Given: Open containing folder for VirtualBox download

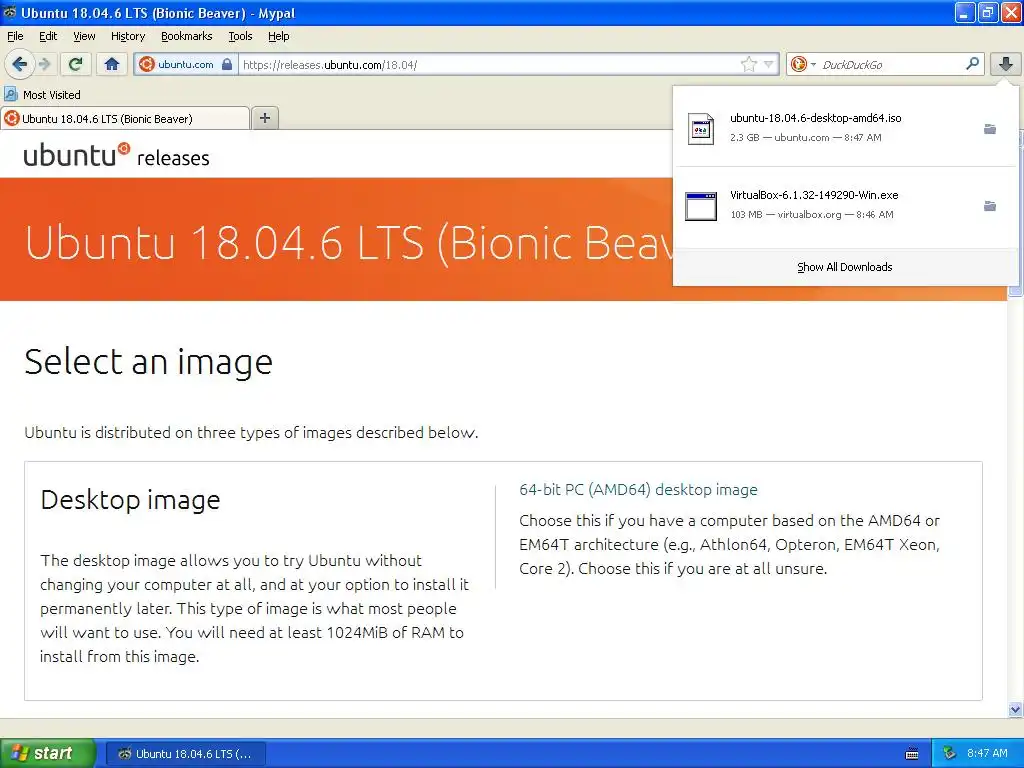Looking at the screenshot, I should (x=990, y=206).
